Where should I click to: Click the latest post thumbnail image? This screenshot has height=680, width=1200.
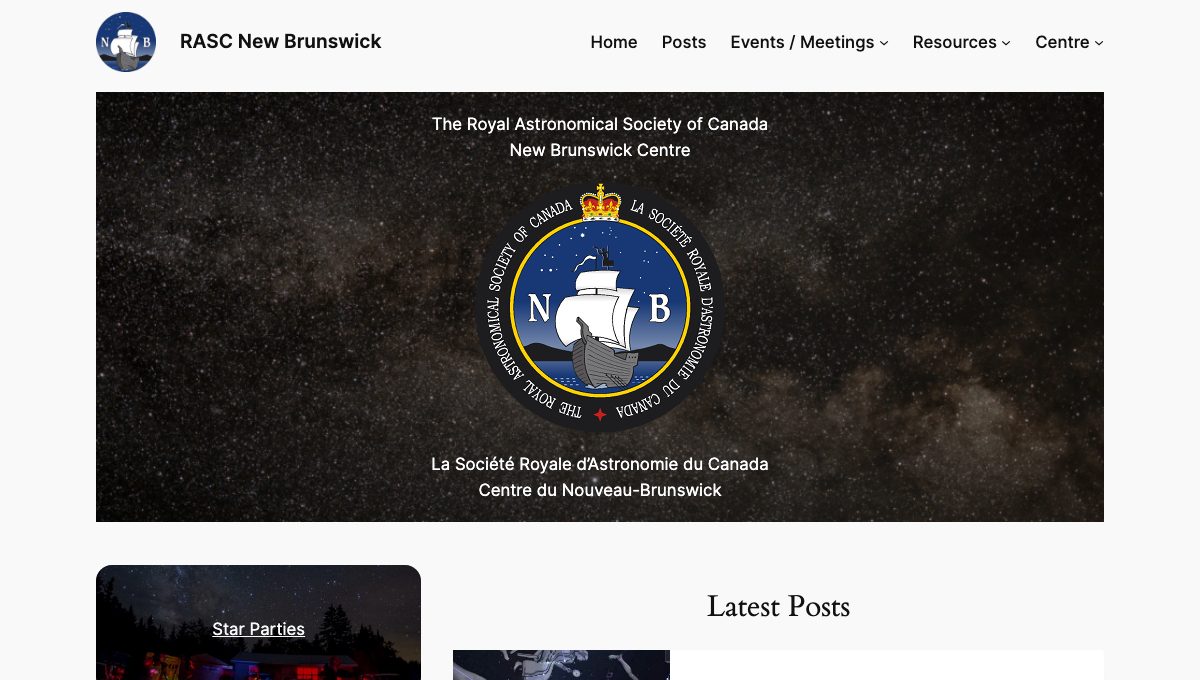(x=561, y=665)
